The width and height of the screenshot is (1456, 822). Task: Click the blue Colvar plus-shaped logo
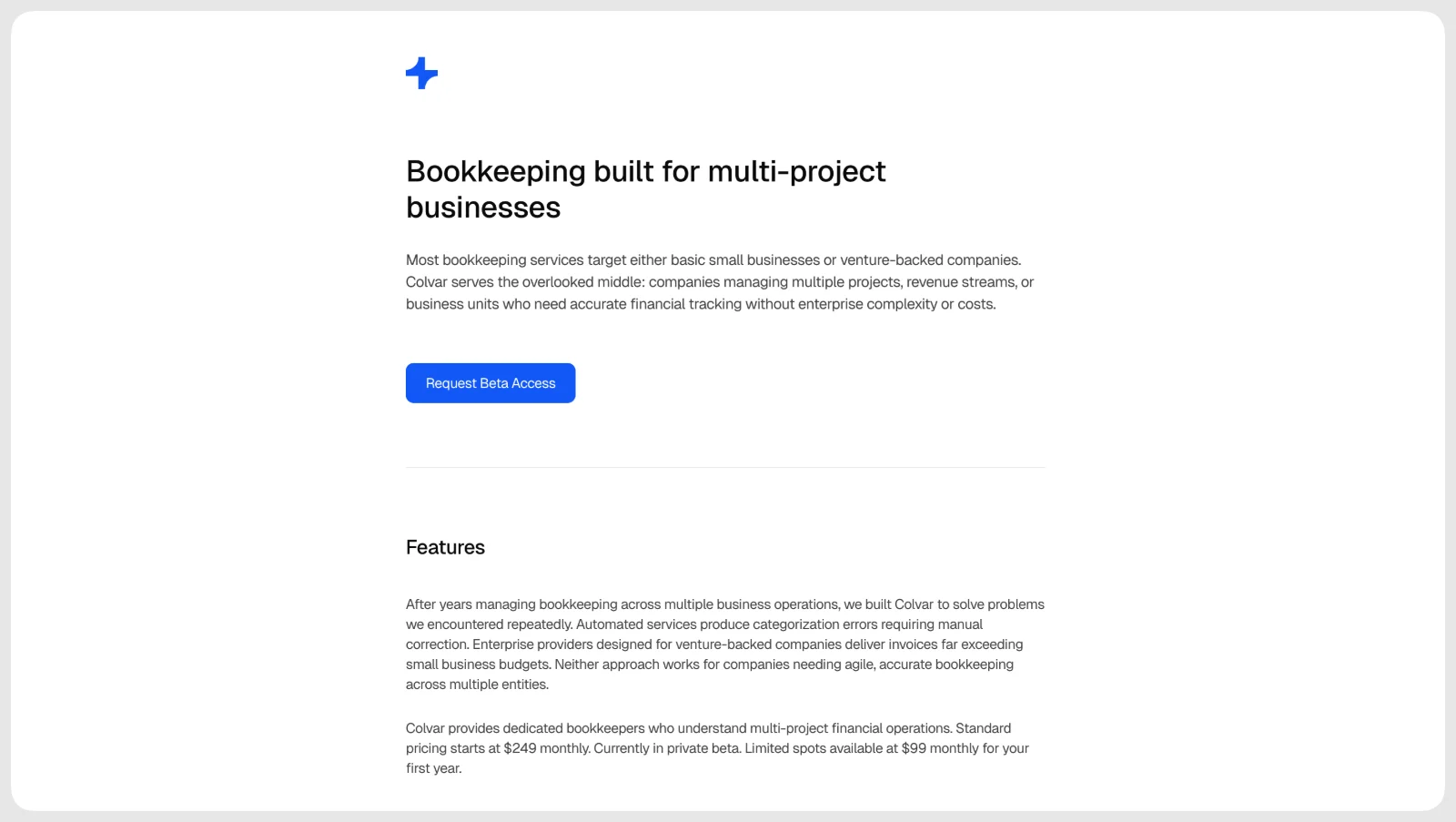point(421,73)
